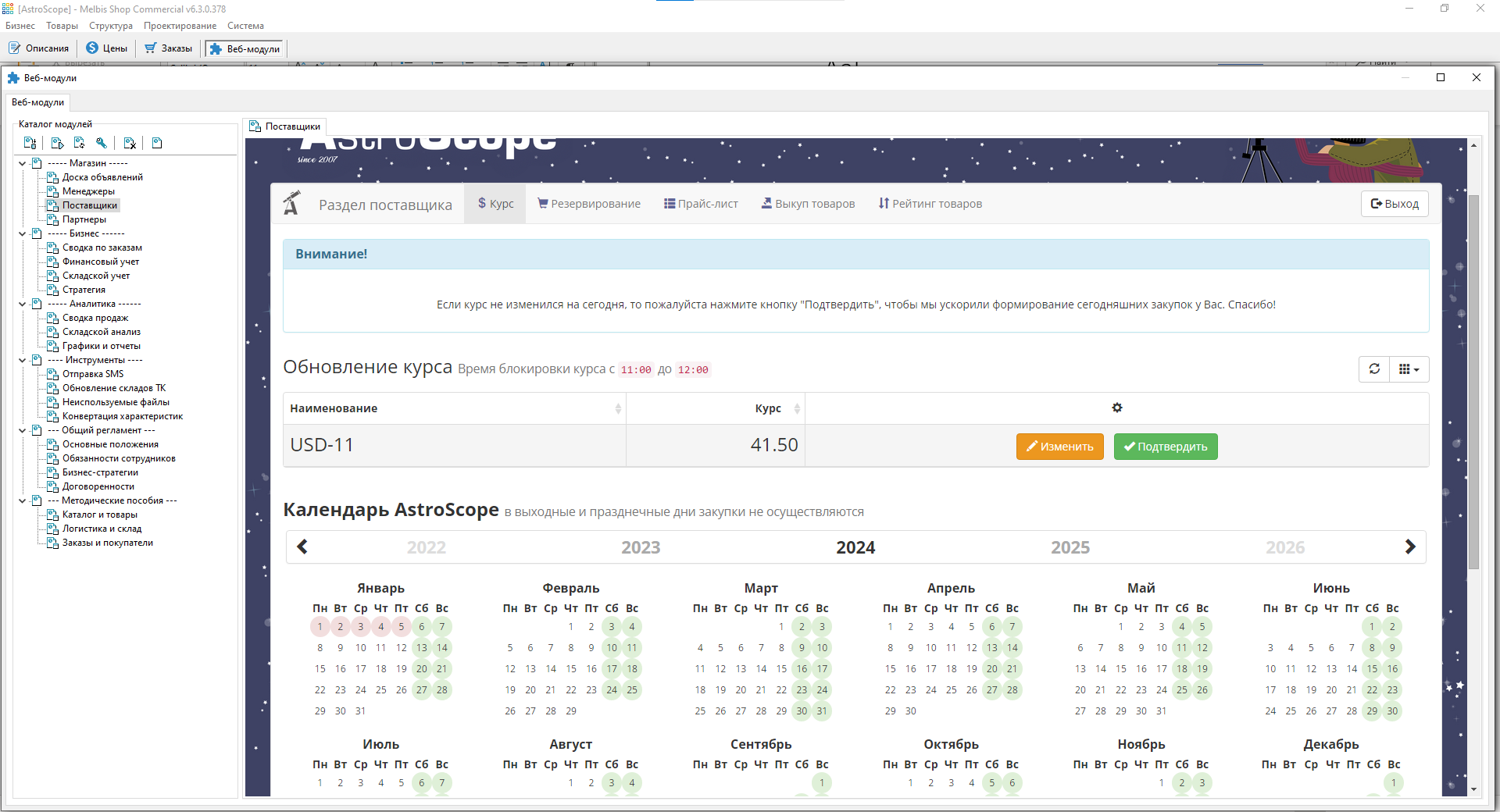Collapse the Методические пособия tree group

coord(23,500)
